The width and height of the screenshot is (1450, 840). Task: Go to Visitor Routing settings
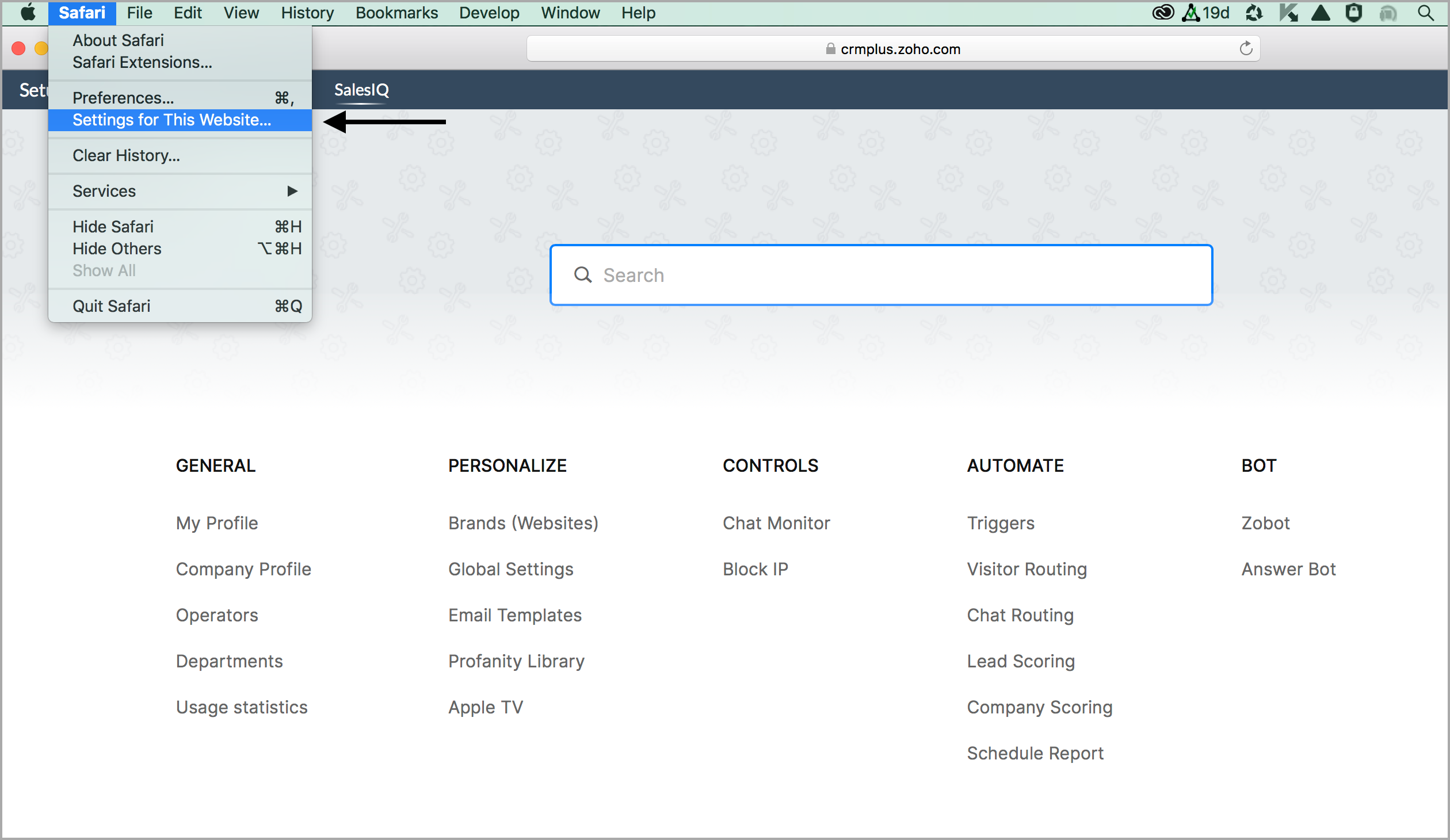tap(1027, 568)
